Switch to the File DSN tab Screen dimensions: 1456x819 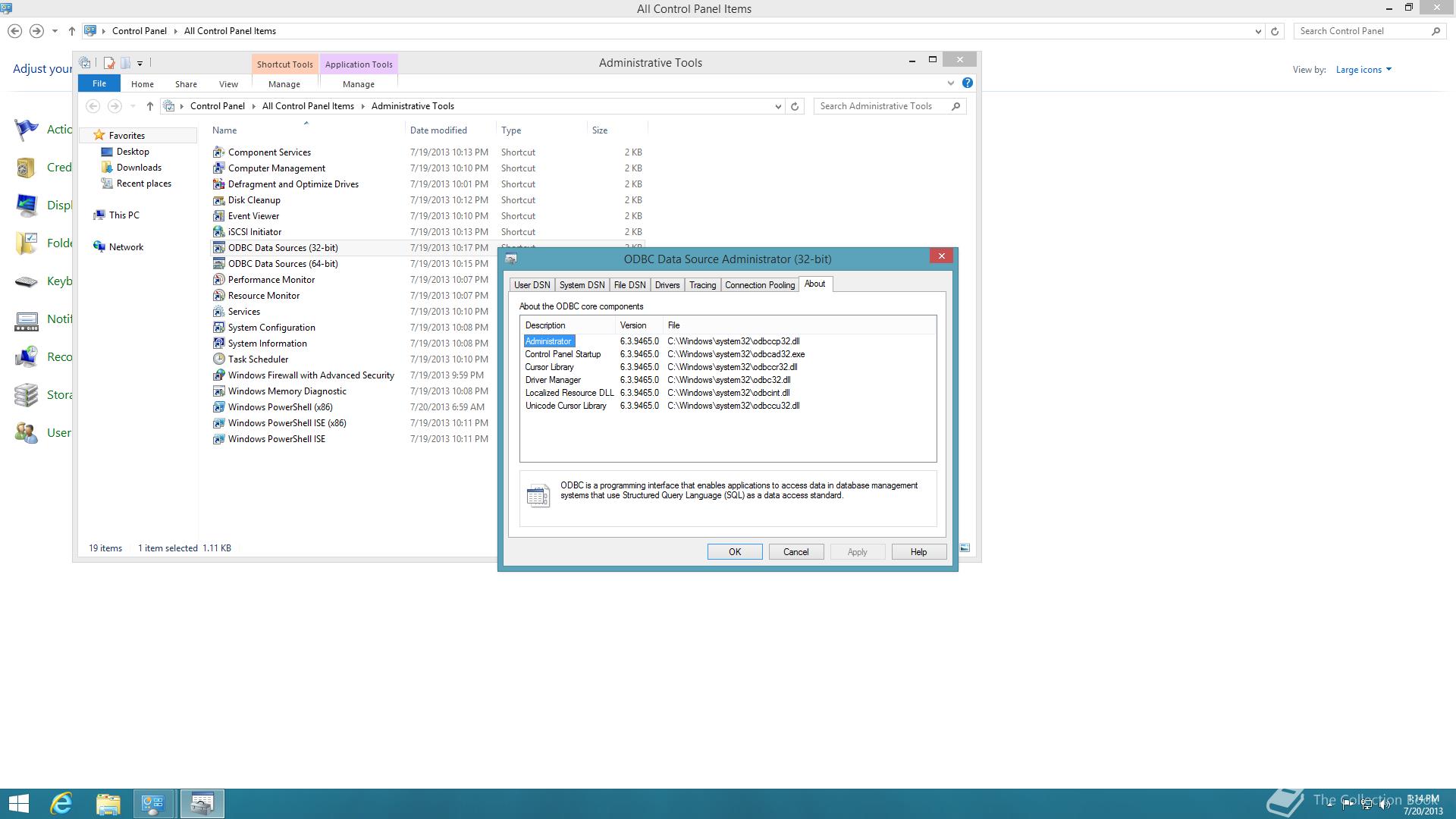(629, 285)
